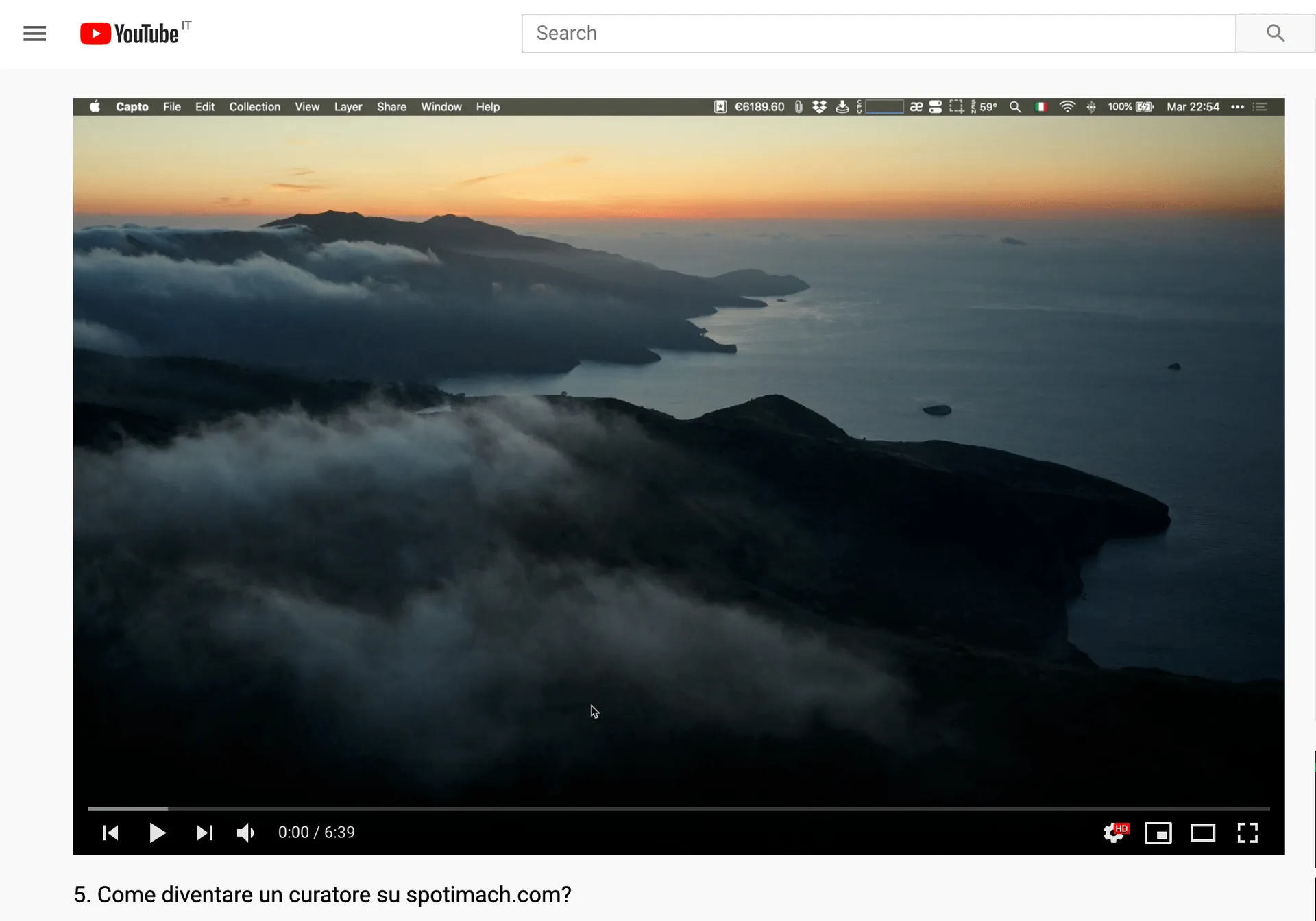The image size is (1316, 921).
Task: Open the Window menu
Action: pos(441,107)
